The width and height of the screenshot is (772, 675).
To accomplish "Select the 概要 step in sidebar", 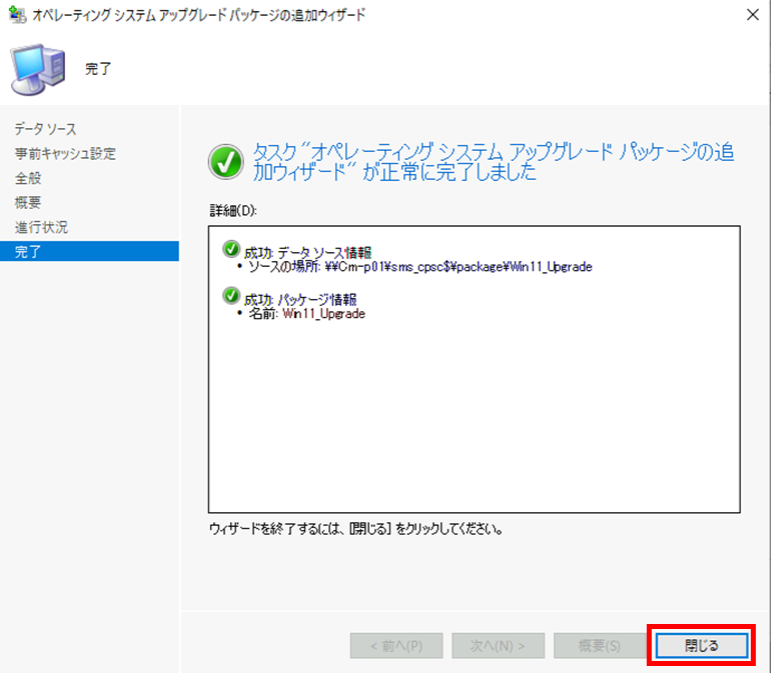I will [x=28, y=202].
